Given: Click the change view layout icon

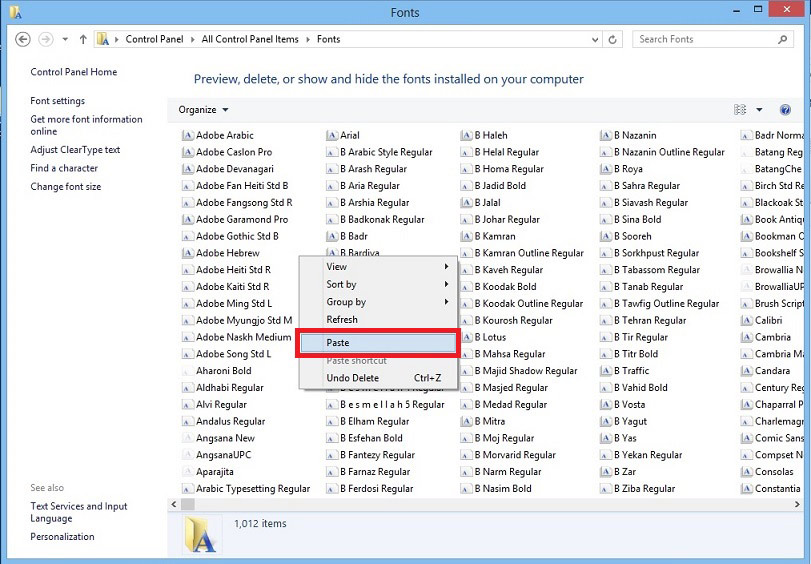Looking at the screenshot, I should (740, 110).
